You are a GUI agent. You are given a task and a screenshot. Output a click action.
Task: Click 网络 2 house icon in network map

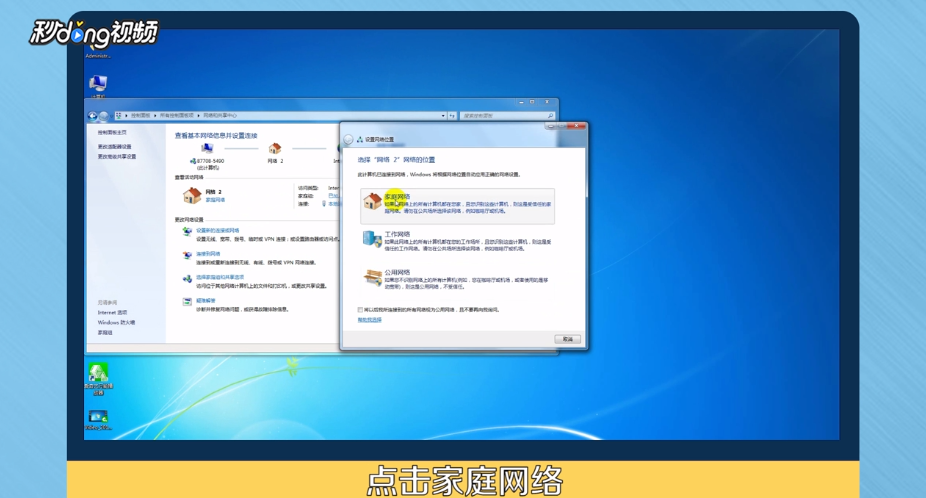pyautogui.click(x=275, y=148)
